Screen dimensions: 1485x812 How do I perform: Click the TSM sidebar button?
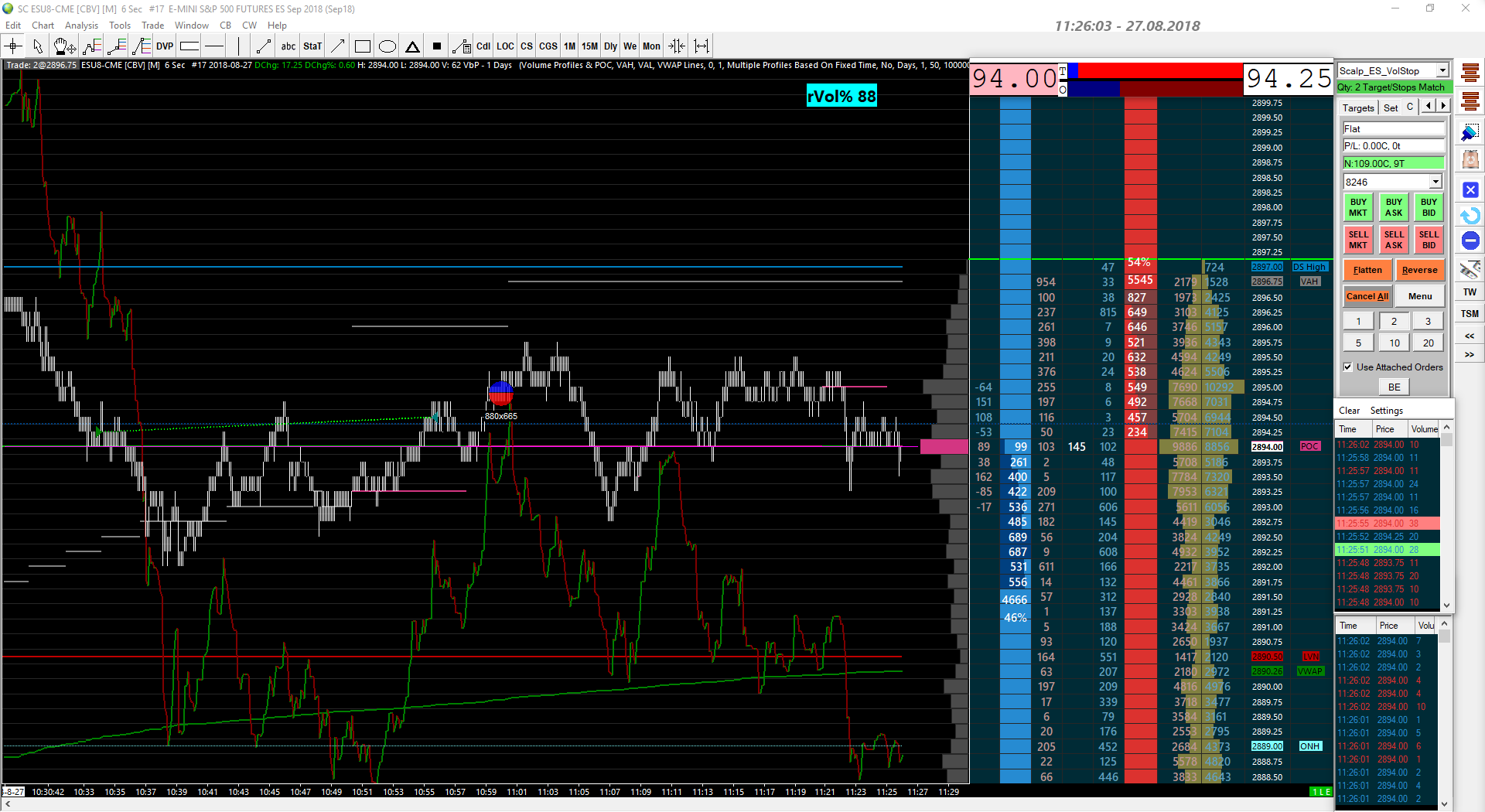click(x=1470, y=313)
